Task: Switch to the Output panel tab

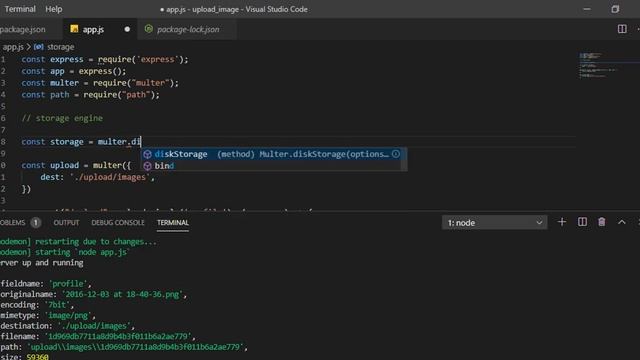Action: click(66, 222)
